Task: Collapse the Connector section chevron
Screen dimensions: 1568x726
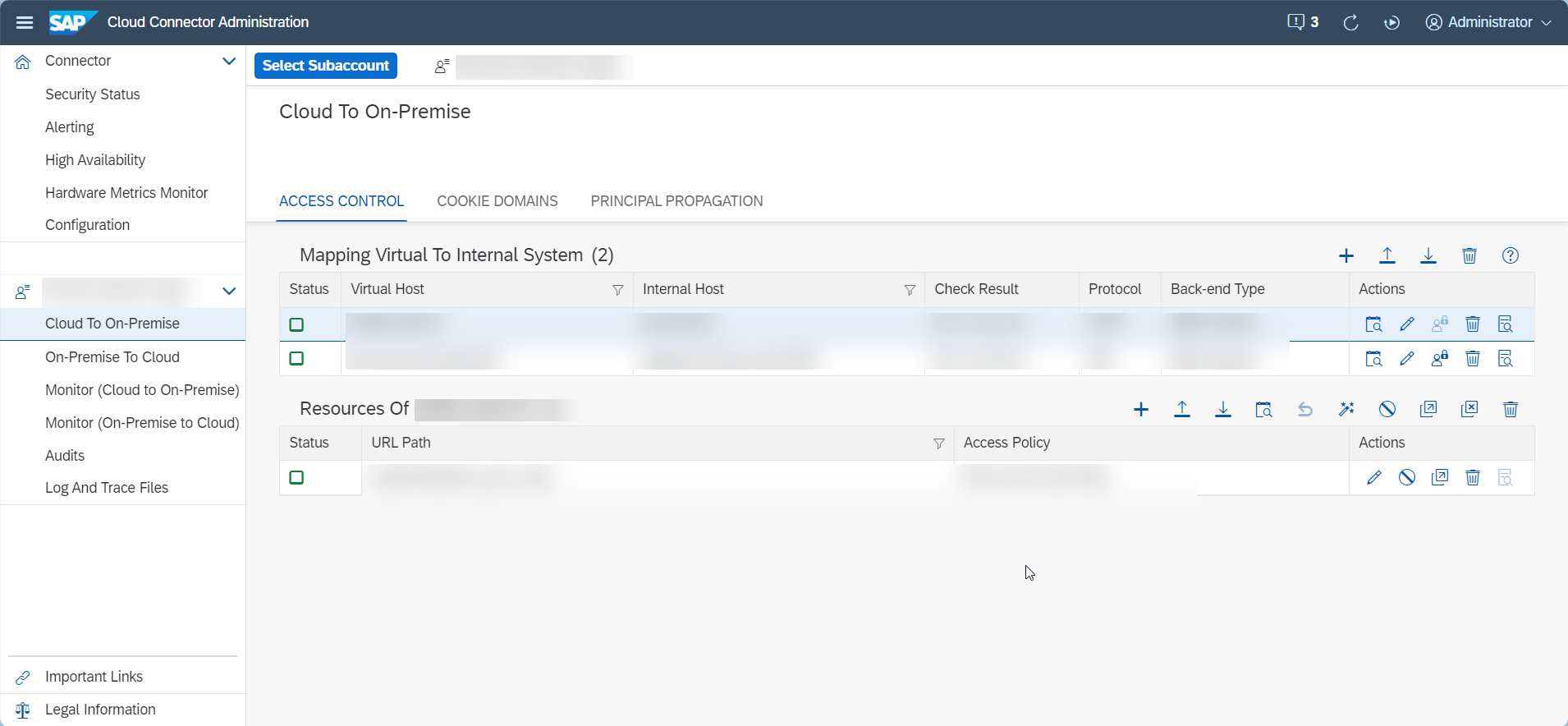Action: (x=229, y=61)
